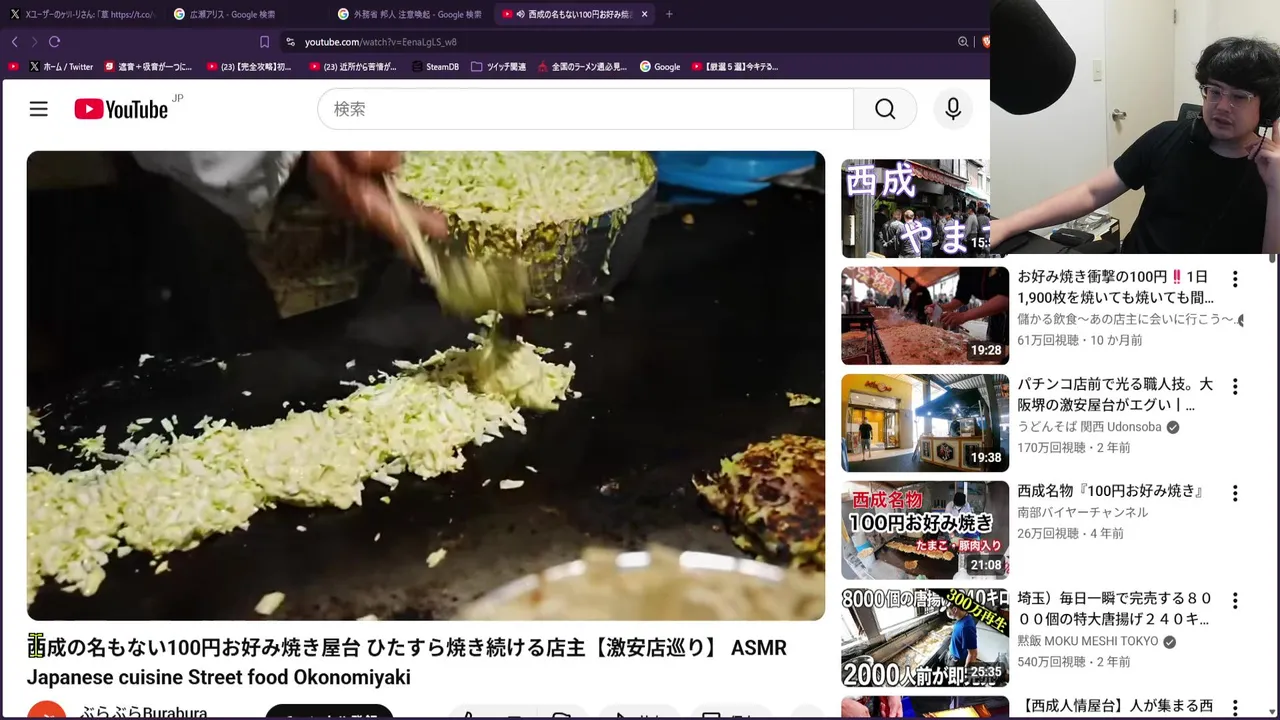Bookmark this page using the bookmark icon

pos(264,42)
